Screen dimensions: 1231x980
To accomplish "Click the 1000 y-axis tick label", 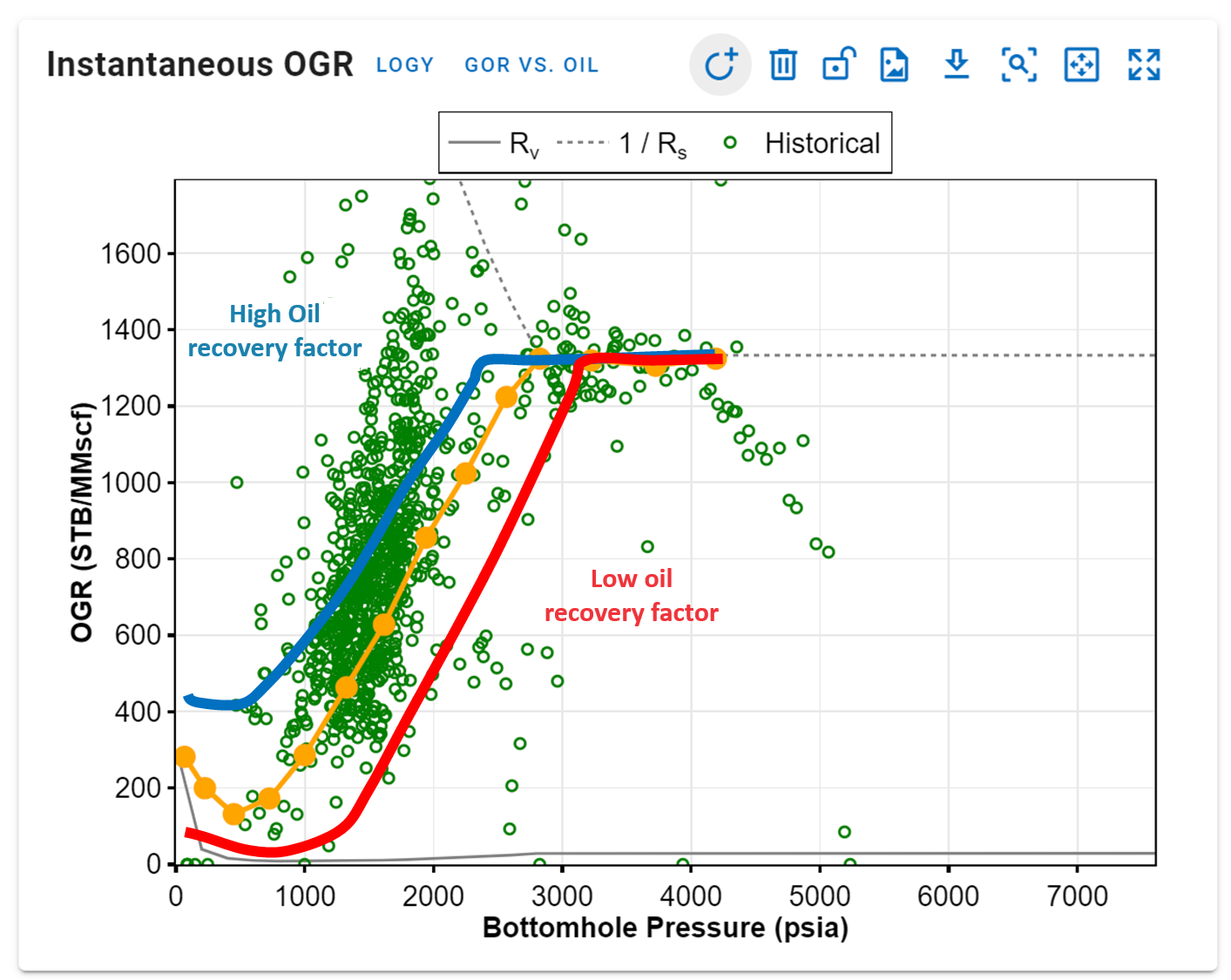I will pos(131,483).
